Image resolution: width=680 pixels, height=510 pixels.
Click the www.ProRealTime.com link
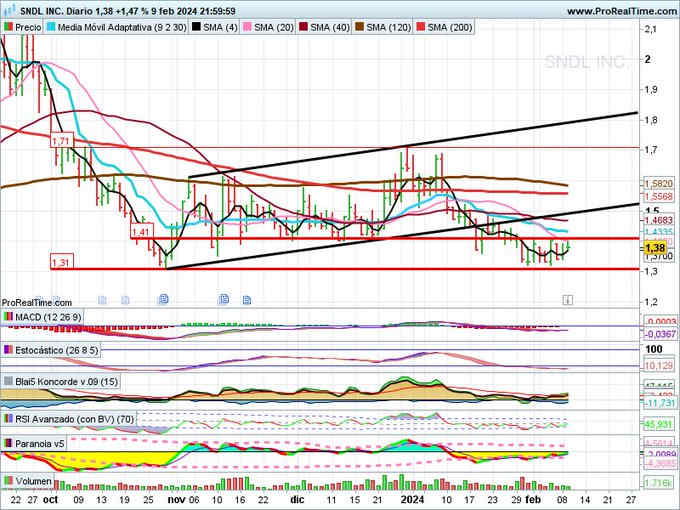pyautogui.click(x=622, y=11)
